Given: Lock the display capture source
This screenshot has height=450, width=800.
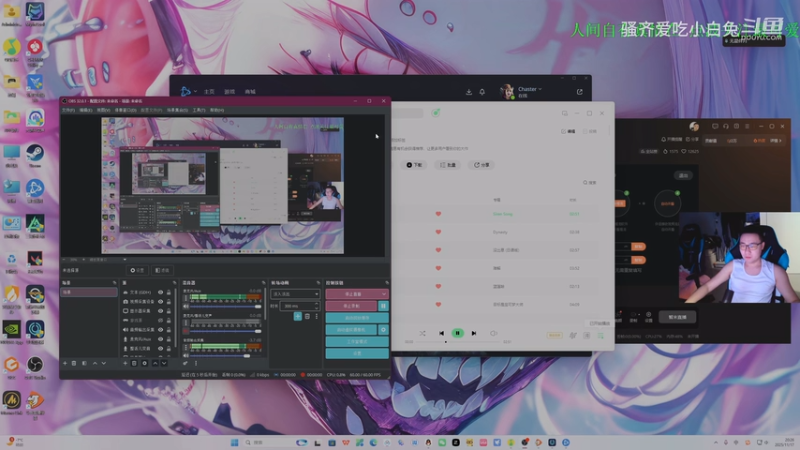Looking at the screenshot, I should pos(168,311).
